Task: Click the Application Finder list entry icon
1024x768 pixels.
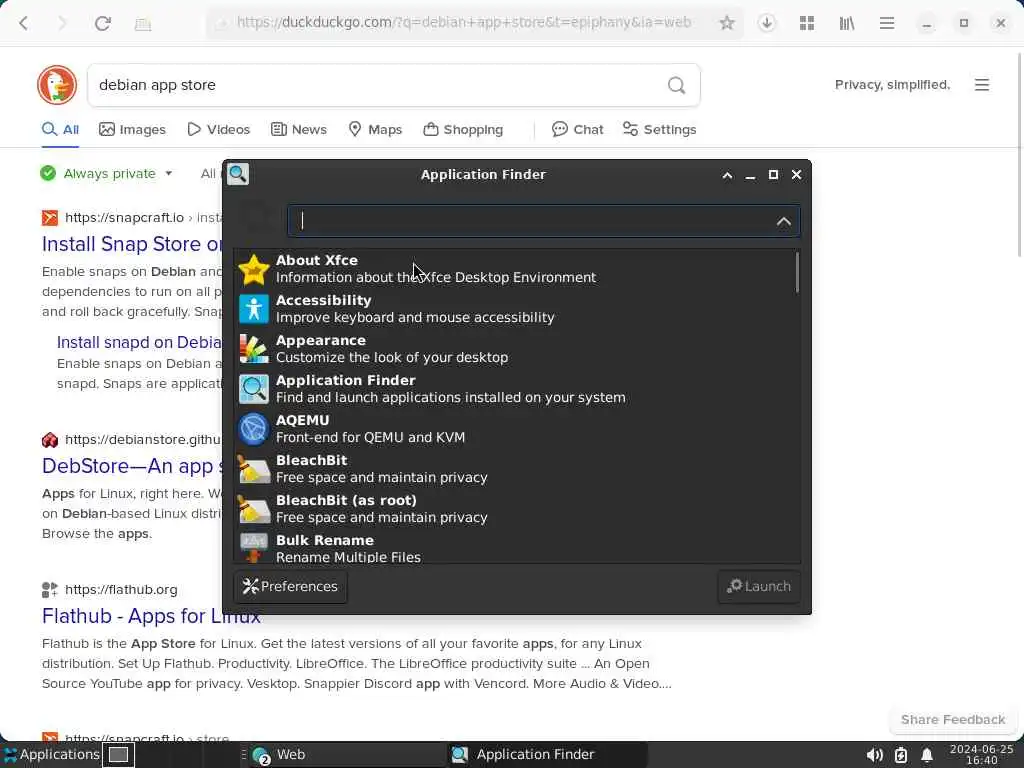Action: coord(253,389)
